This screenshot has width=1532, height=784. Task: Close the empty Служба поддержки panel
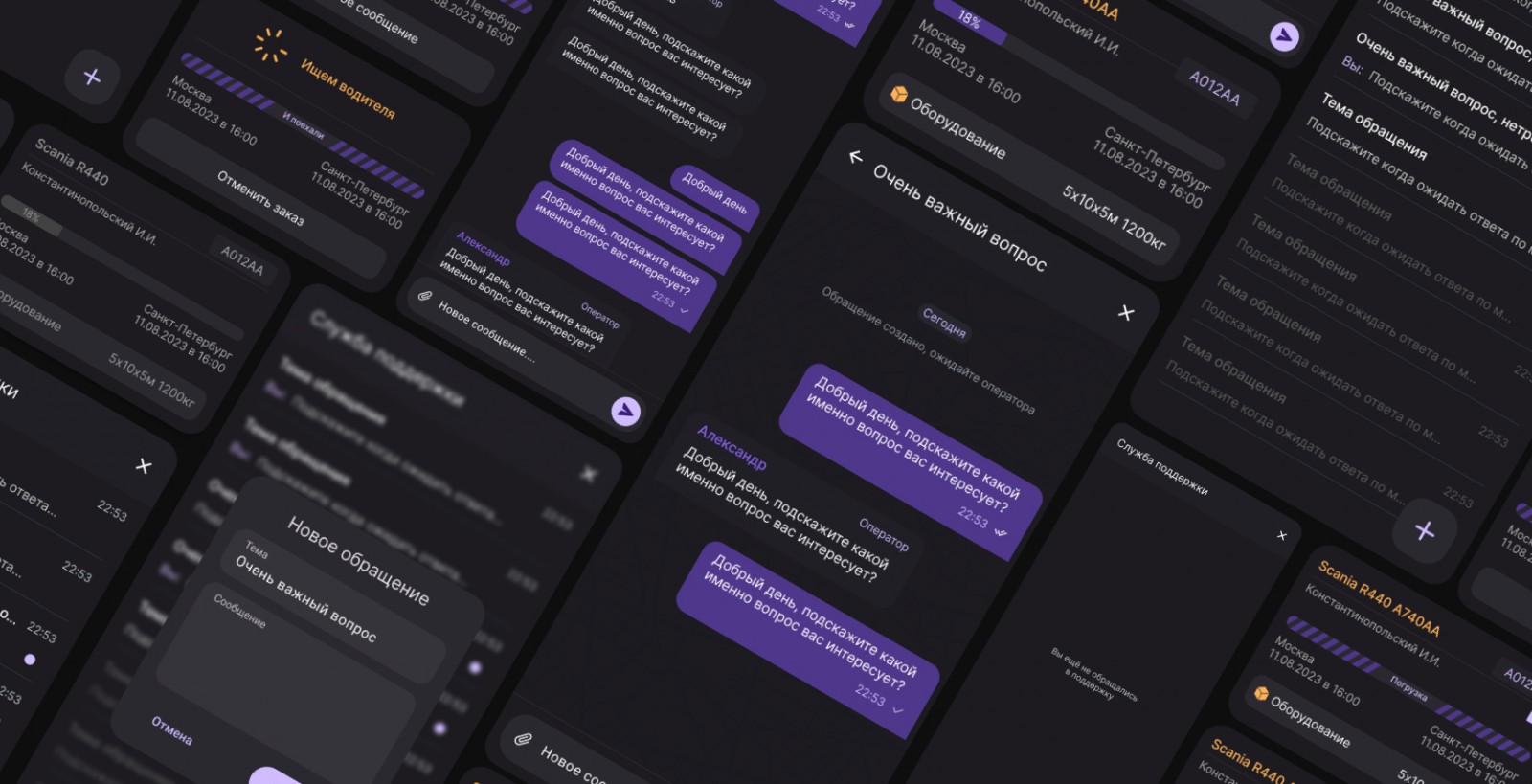[x=1282, y=535]
